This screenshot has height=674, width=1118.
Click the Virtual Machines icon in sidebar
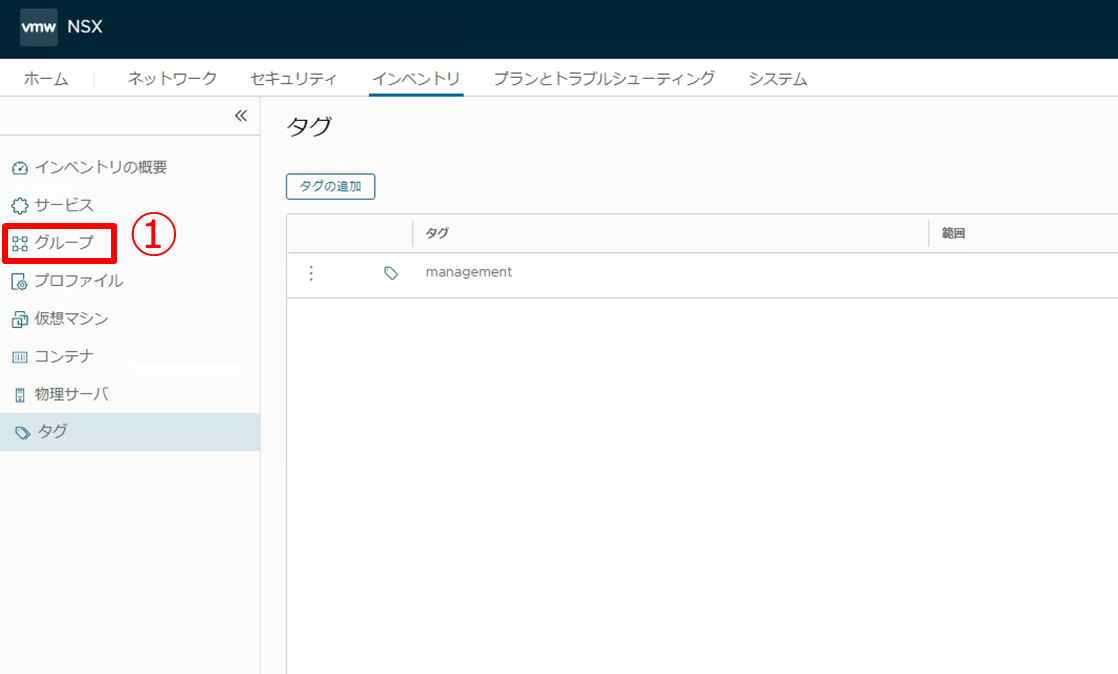coord(20,320)
